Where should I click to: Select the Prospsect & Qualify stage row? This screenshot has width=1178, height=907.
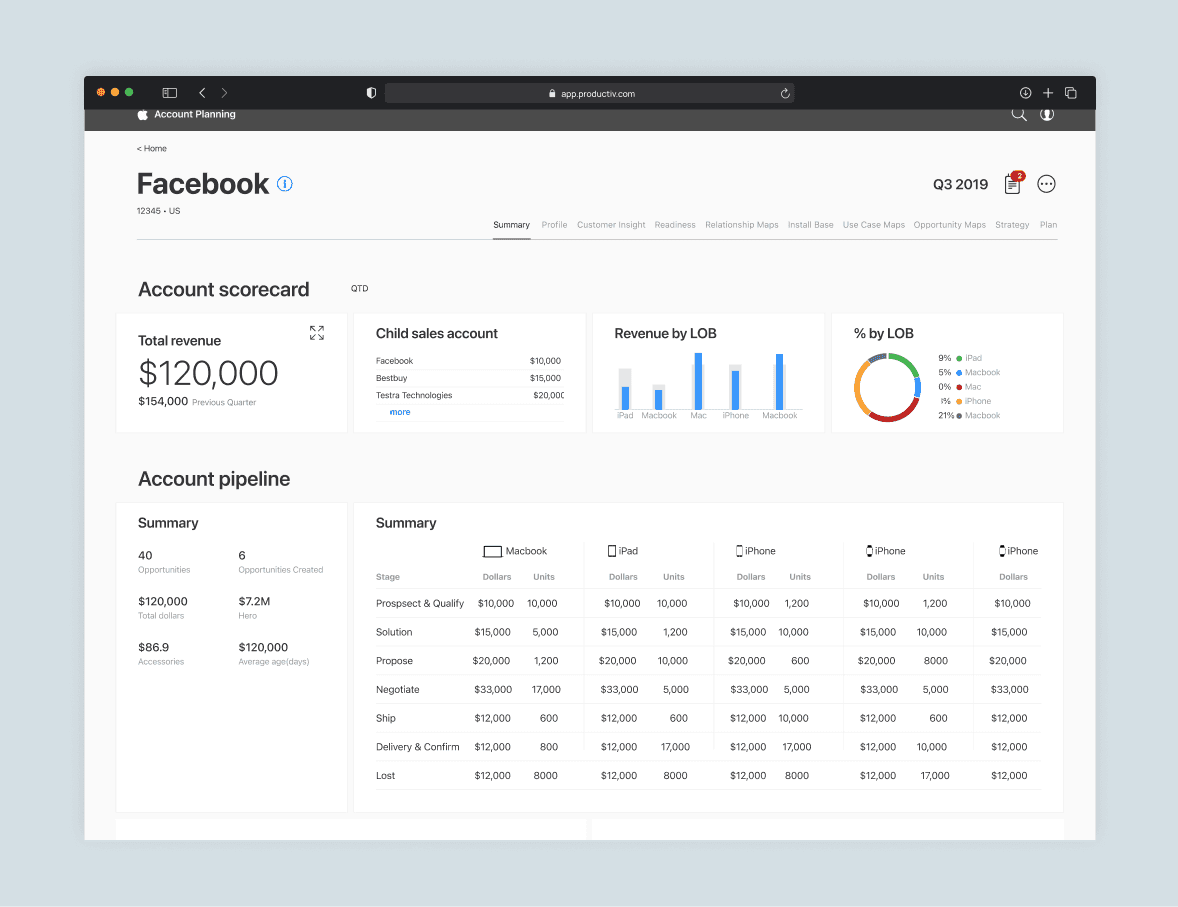point(708,603)
